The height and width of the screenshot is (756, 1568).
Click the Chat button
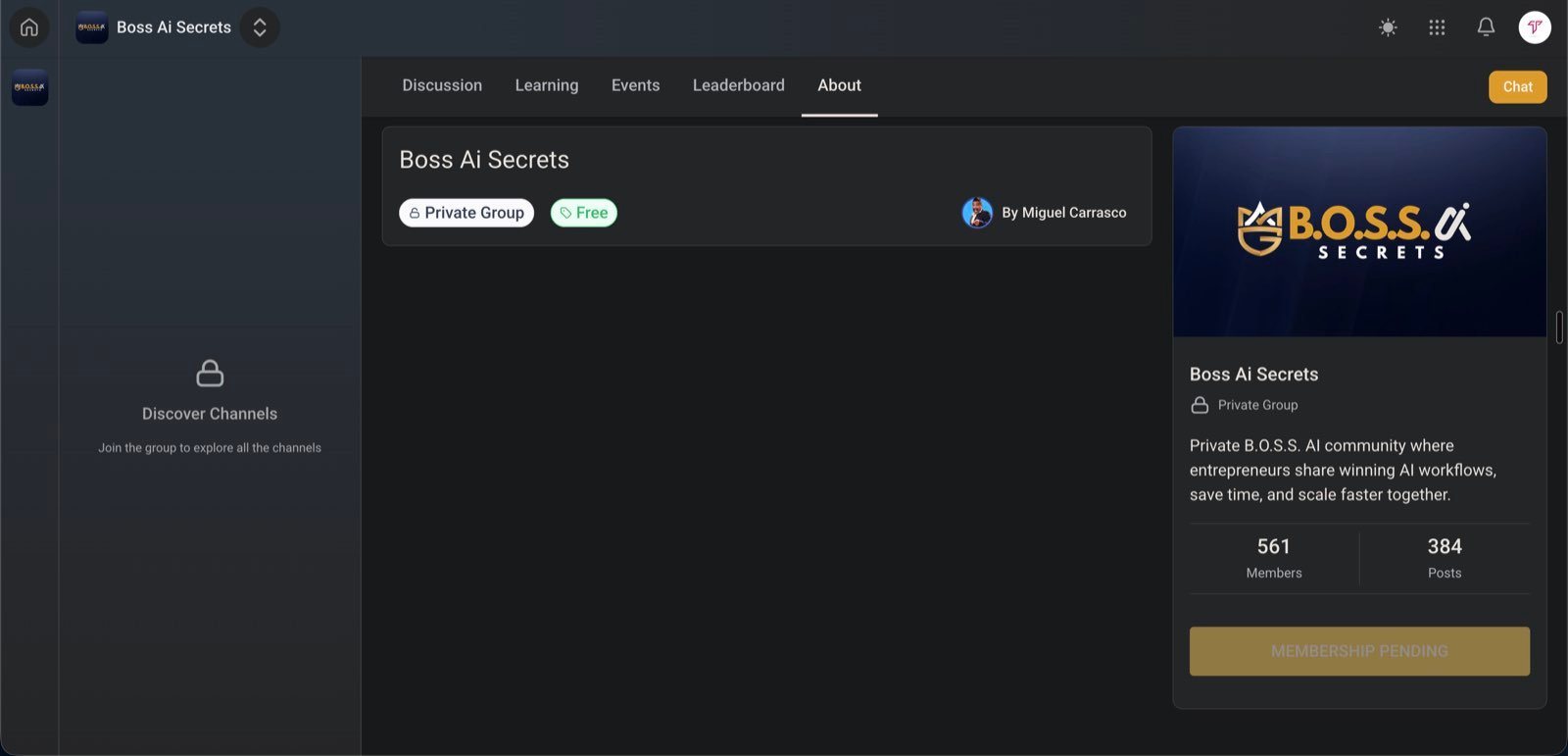click(x=1518, y=86)
